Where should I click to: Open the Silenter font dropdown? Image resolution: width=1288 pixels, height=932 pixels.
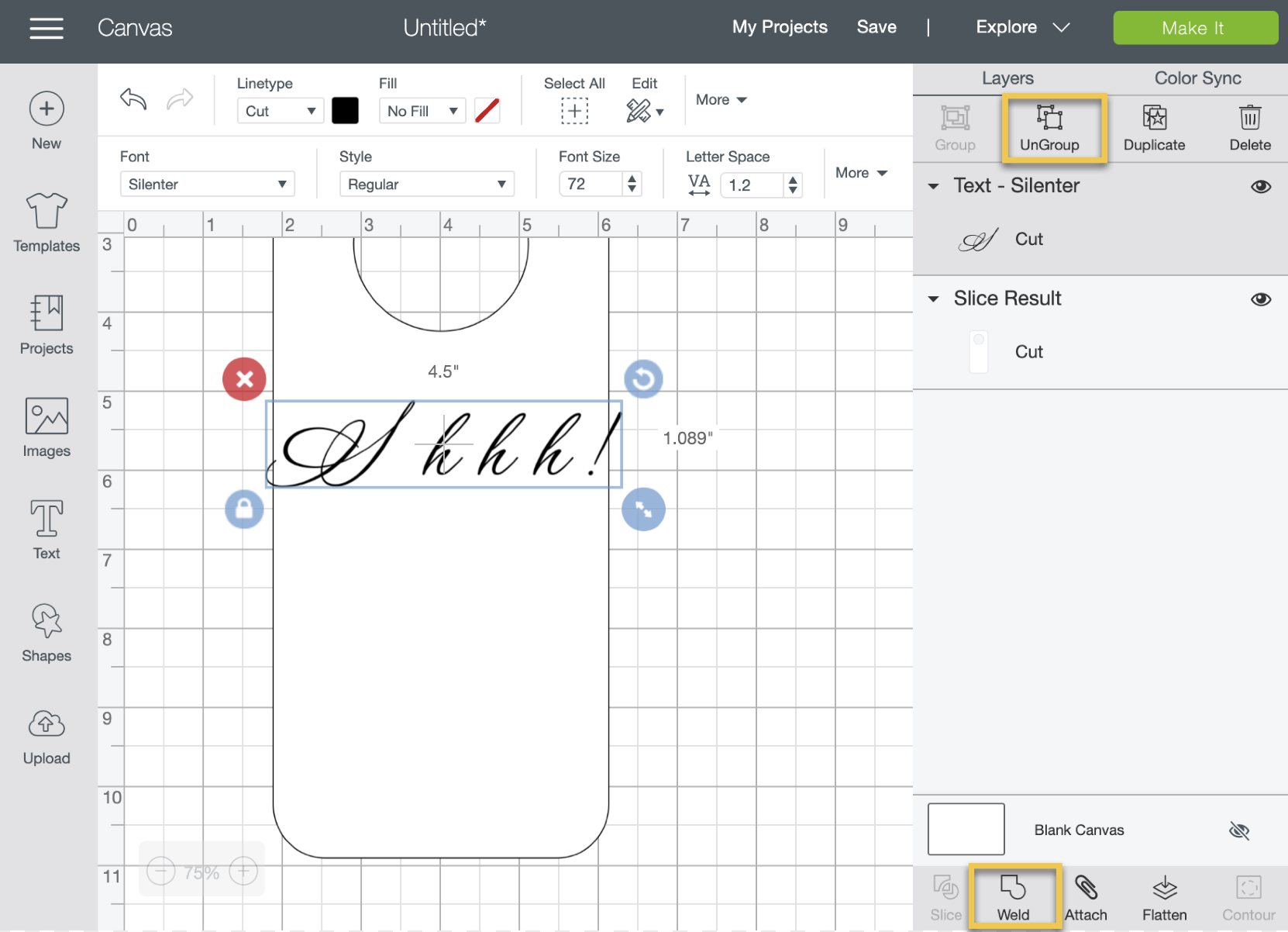[x=207, y=185]
